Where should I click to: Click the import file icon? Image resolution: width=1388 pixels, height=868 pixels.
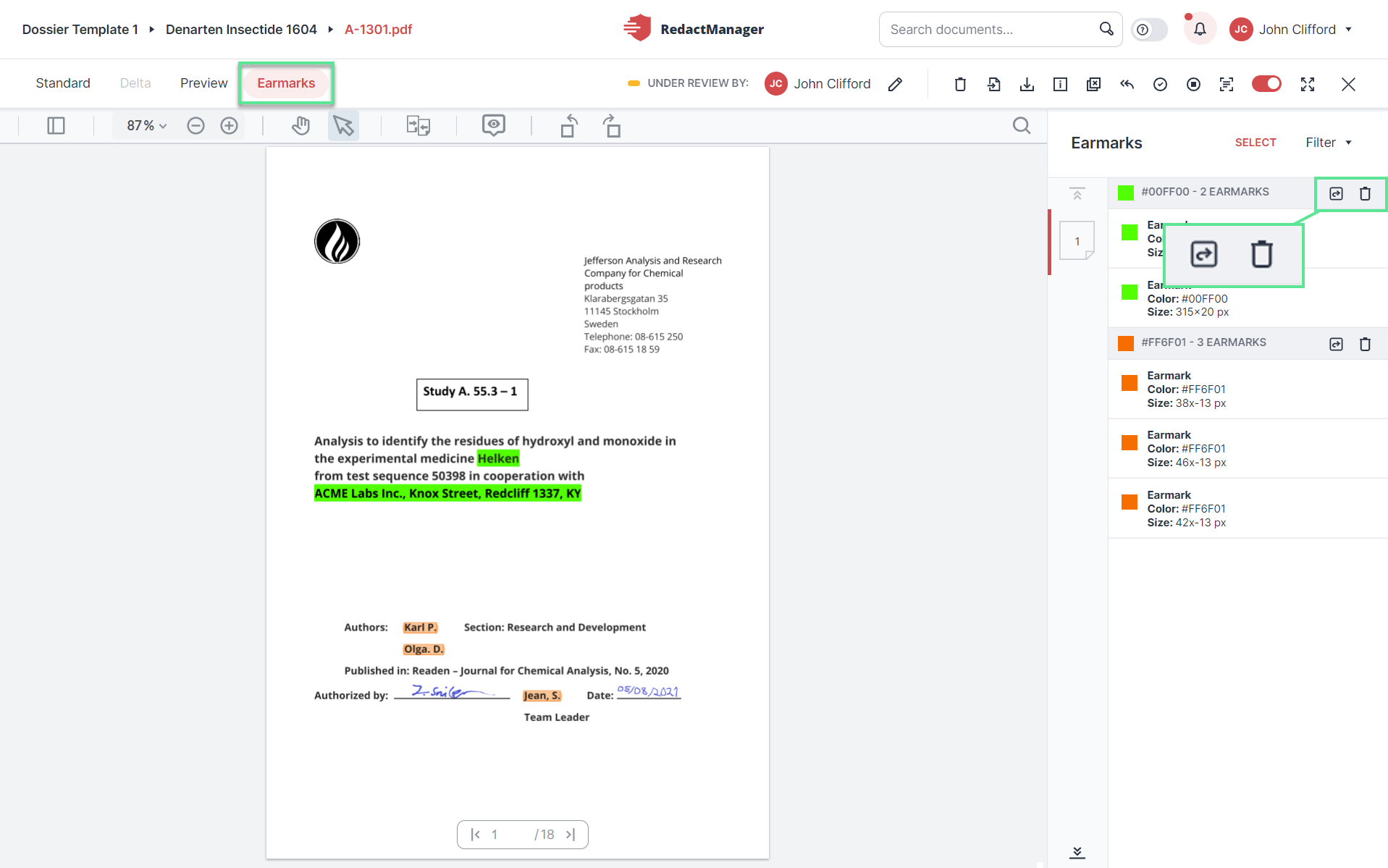pyautogui.click(x=993, y=84)
